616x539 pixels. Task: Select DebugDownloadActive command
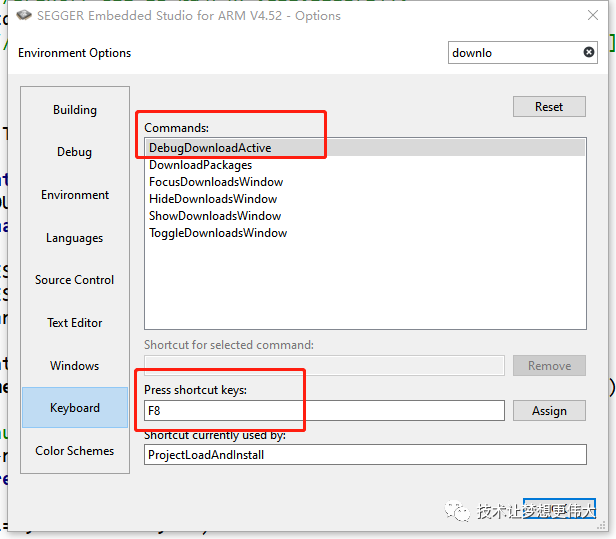365,148
